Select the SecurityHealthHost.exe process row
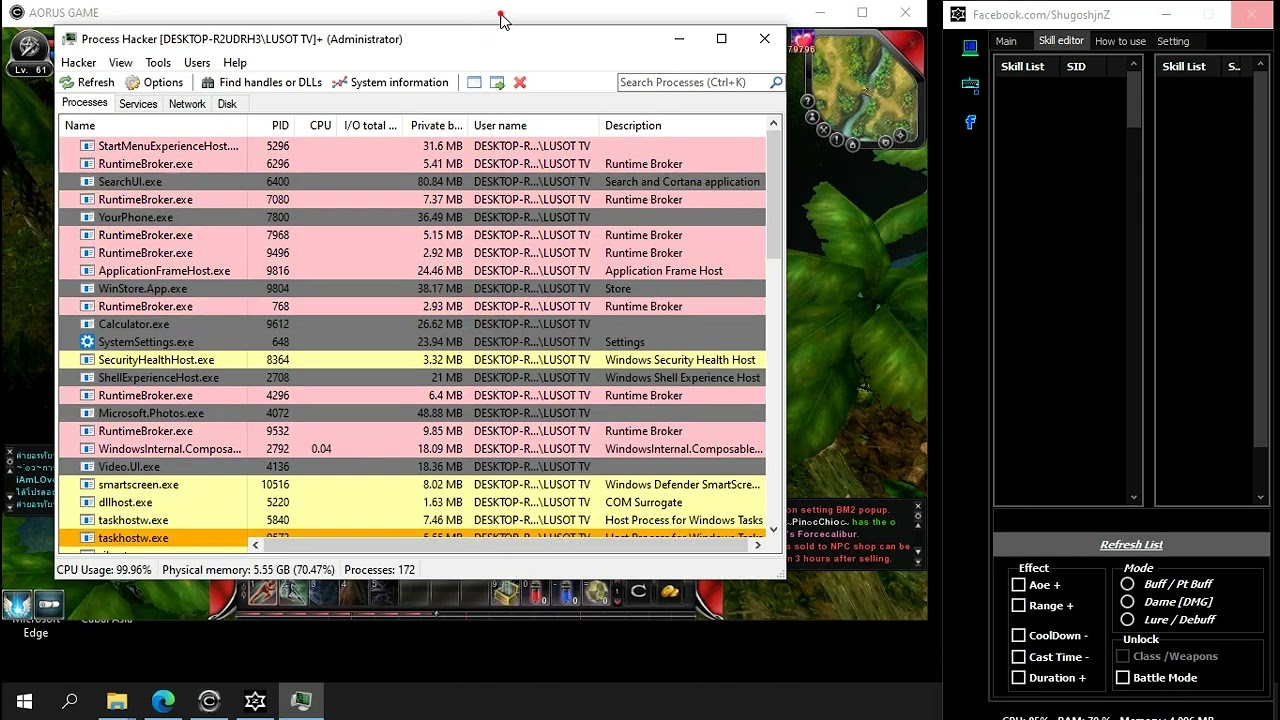This screenshot has height=720, width=1280. (412, 360)
